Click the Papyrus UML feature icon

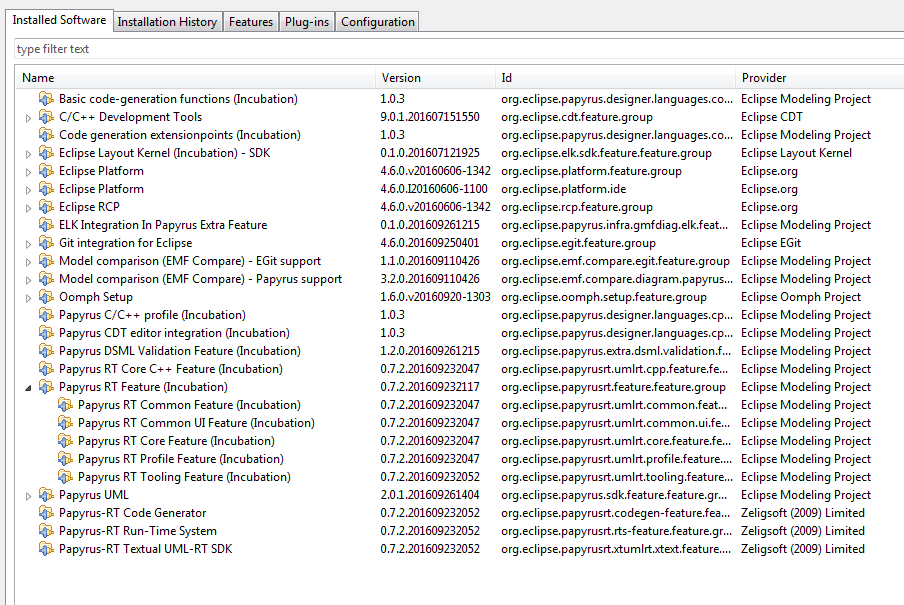[46, 495]
